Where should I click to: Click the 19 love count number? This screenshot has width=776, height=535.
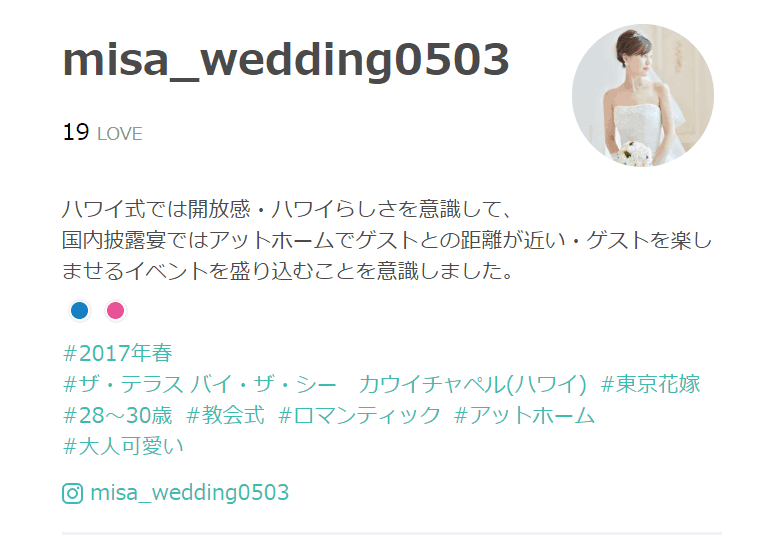[x=76, y=133]
